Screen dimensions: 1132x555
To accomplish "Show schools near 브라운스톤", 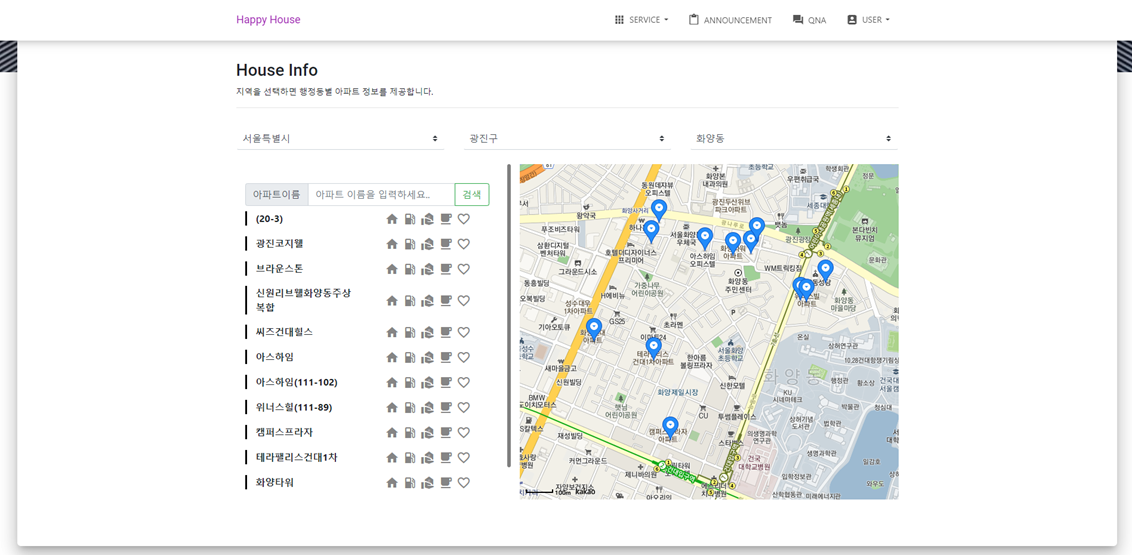I will pyautogui.click(x=427, y=269).
